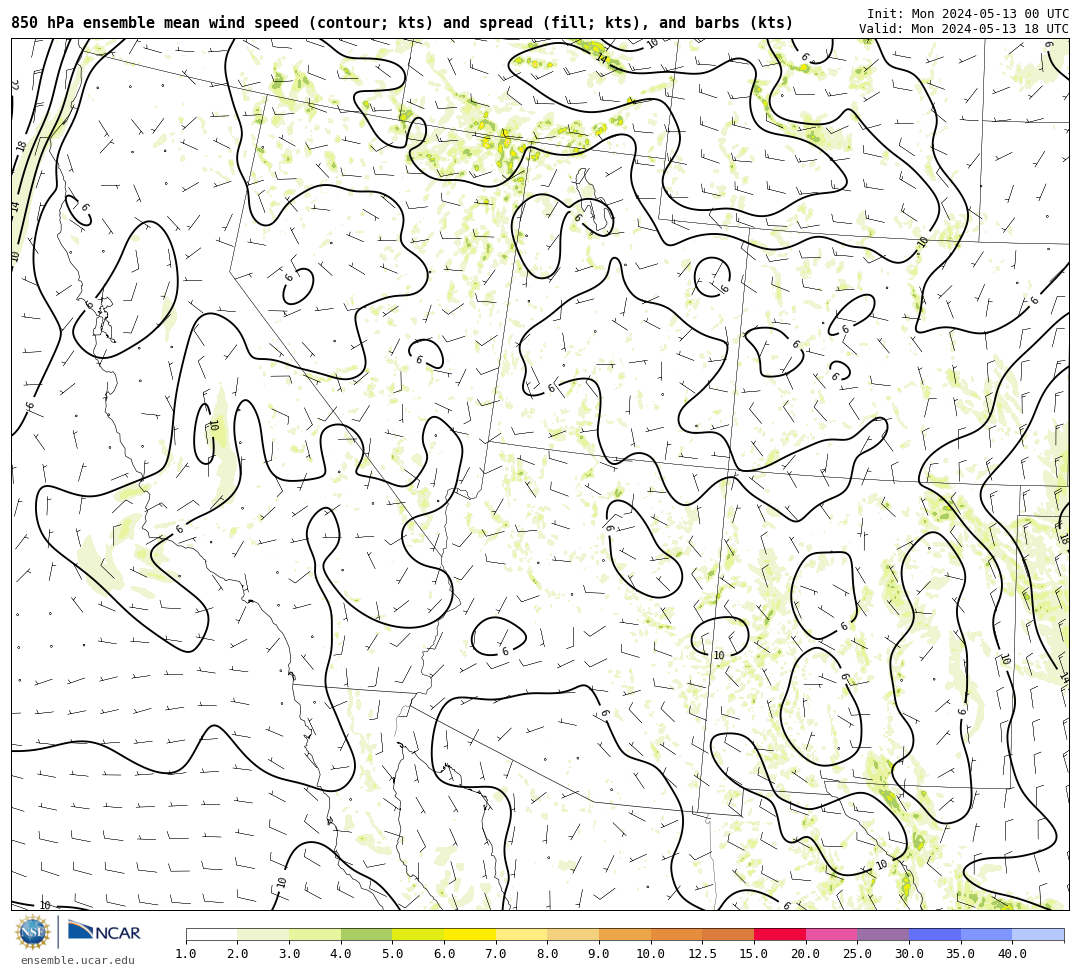The height and width of the screenshot is (973, 1080).
Task: Click the 1.0 colorbar tick label
Action: pos(186,954)
